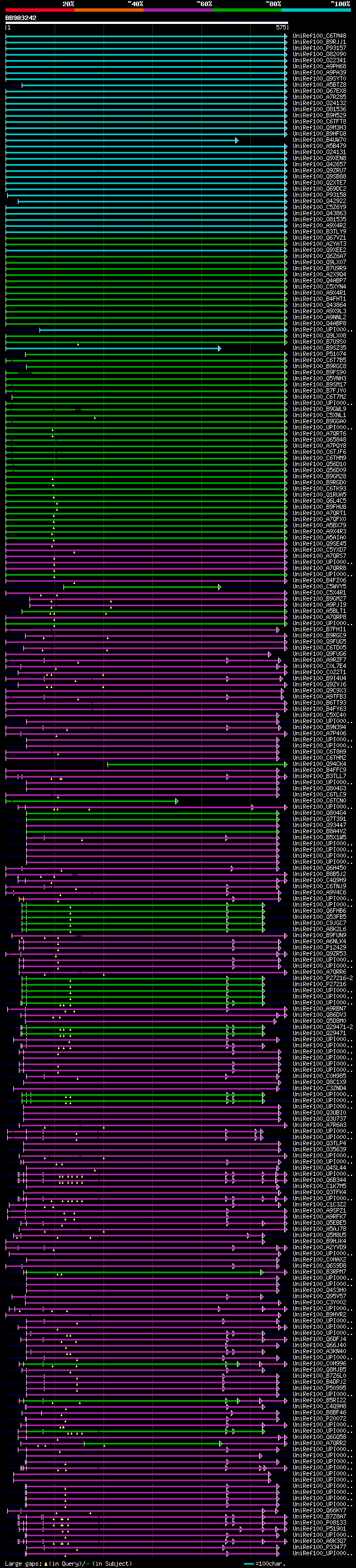
Task: Select UniRef100_B9H529 label
Action: click(x=319, y=115)
